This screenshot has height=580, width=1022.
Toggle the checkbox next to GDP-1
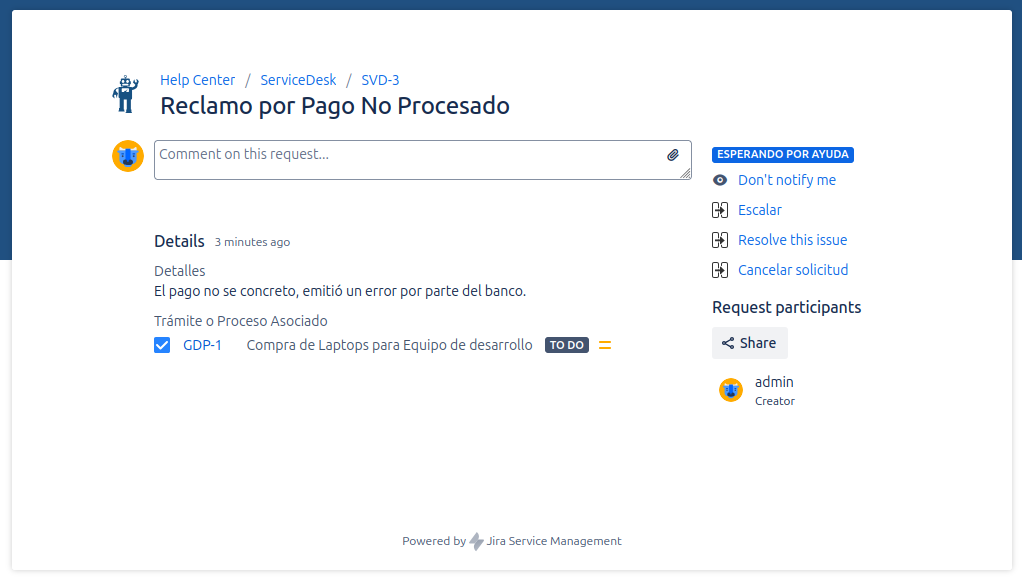[162, 344]
